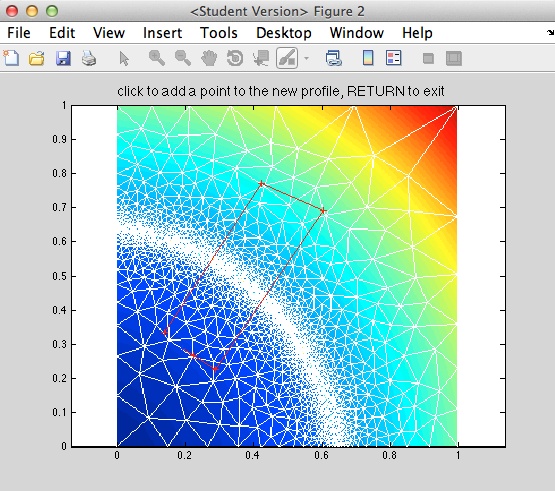Screen dimensions: 555x491
Task: Open the Edit menu
Action: pyautogui.click(x=62, y=33)
